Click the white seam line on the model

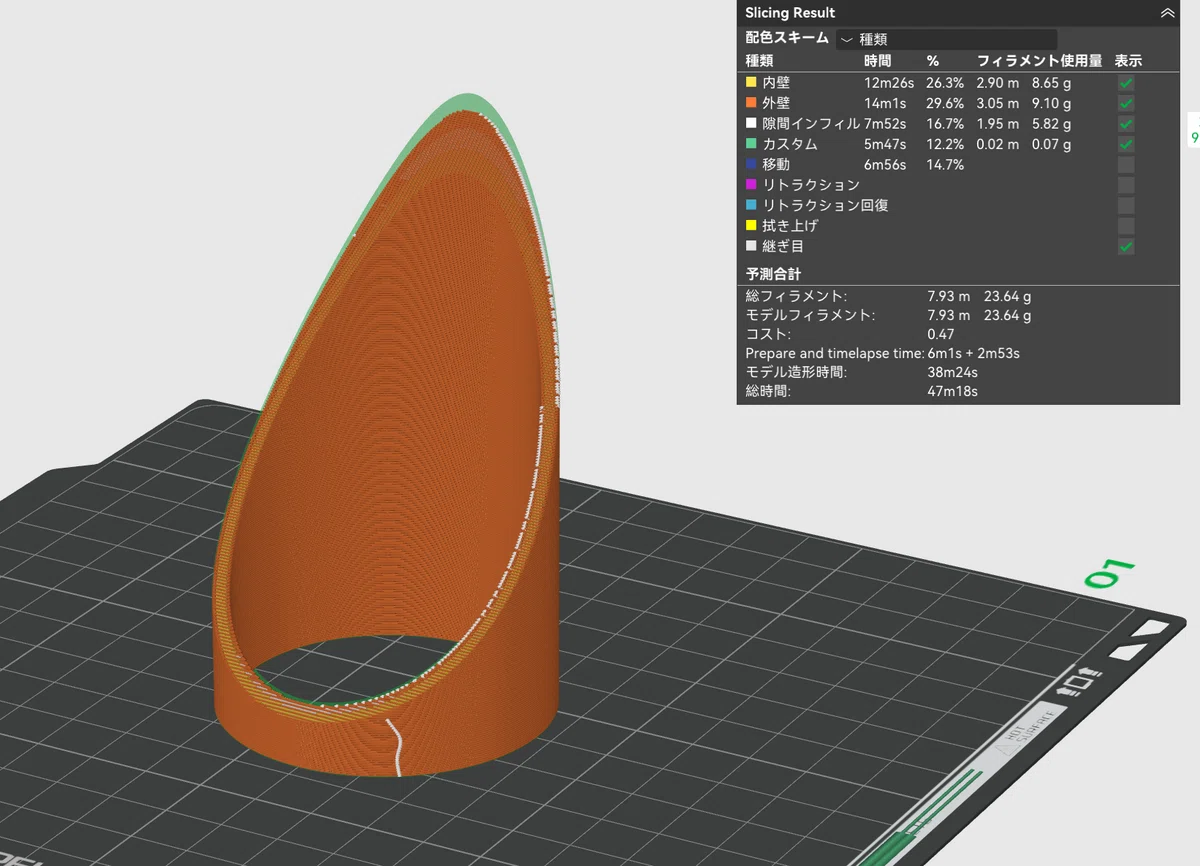[397, 746]
